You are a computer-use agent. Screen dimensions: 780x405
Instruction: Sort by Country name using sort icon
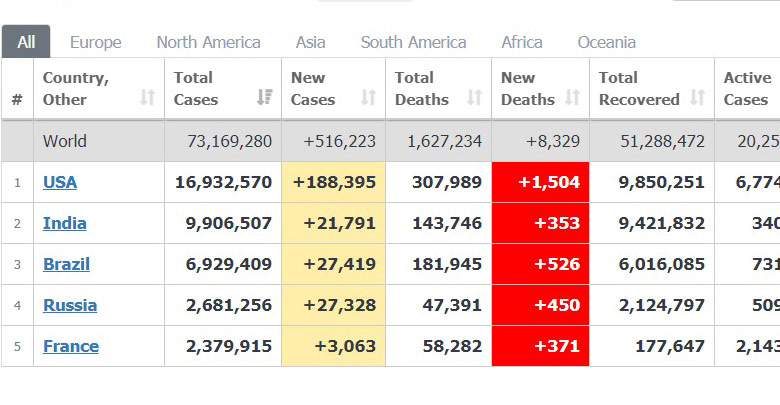147,98
